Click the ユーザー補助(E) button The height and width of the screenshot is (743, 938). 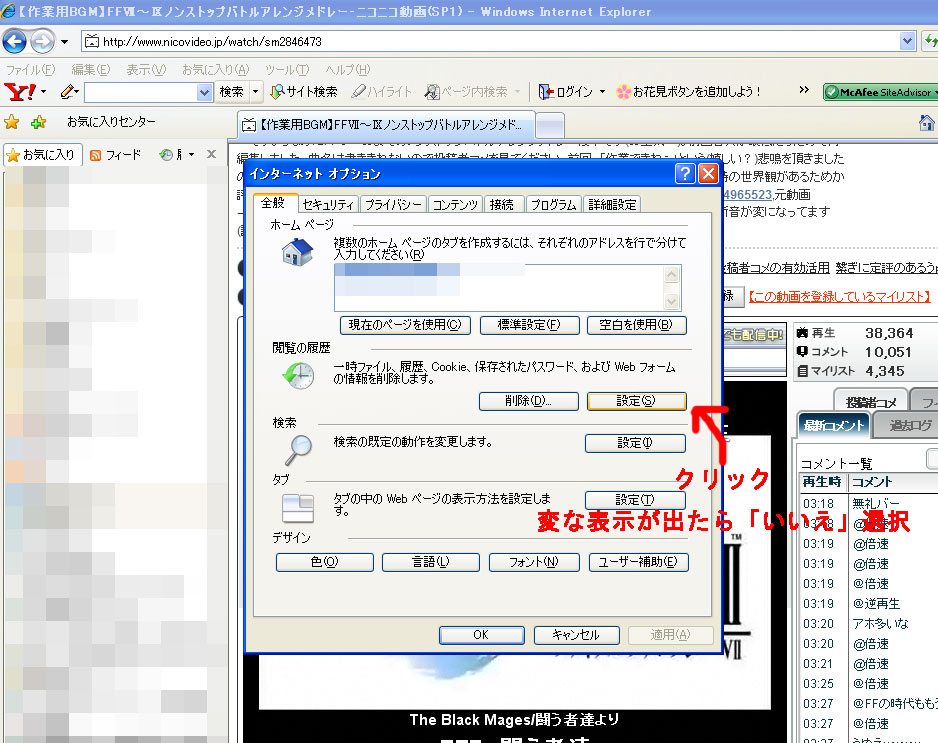(638, 562)
